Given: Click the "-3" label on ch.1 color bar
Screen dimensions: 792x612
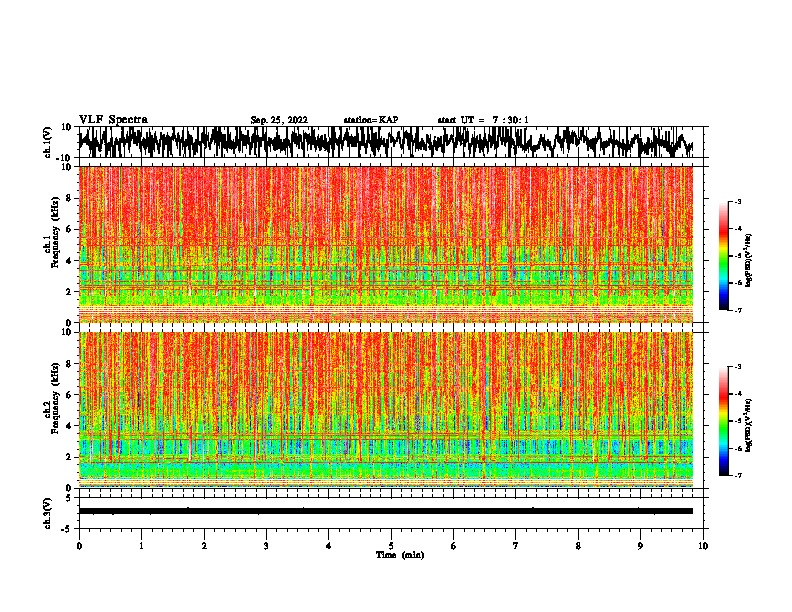Looking at the screenshot, I should click(x=738, y=202).
